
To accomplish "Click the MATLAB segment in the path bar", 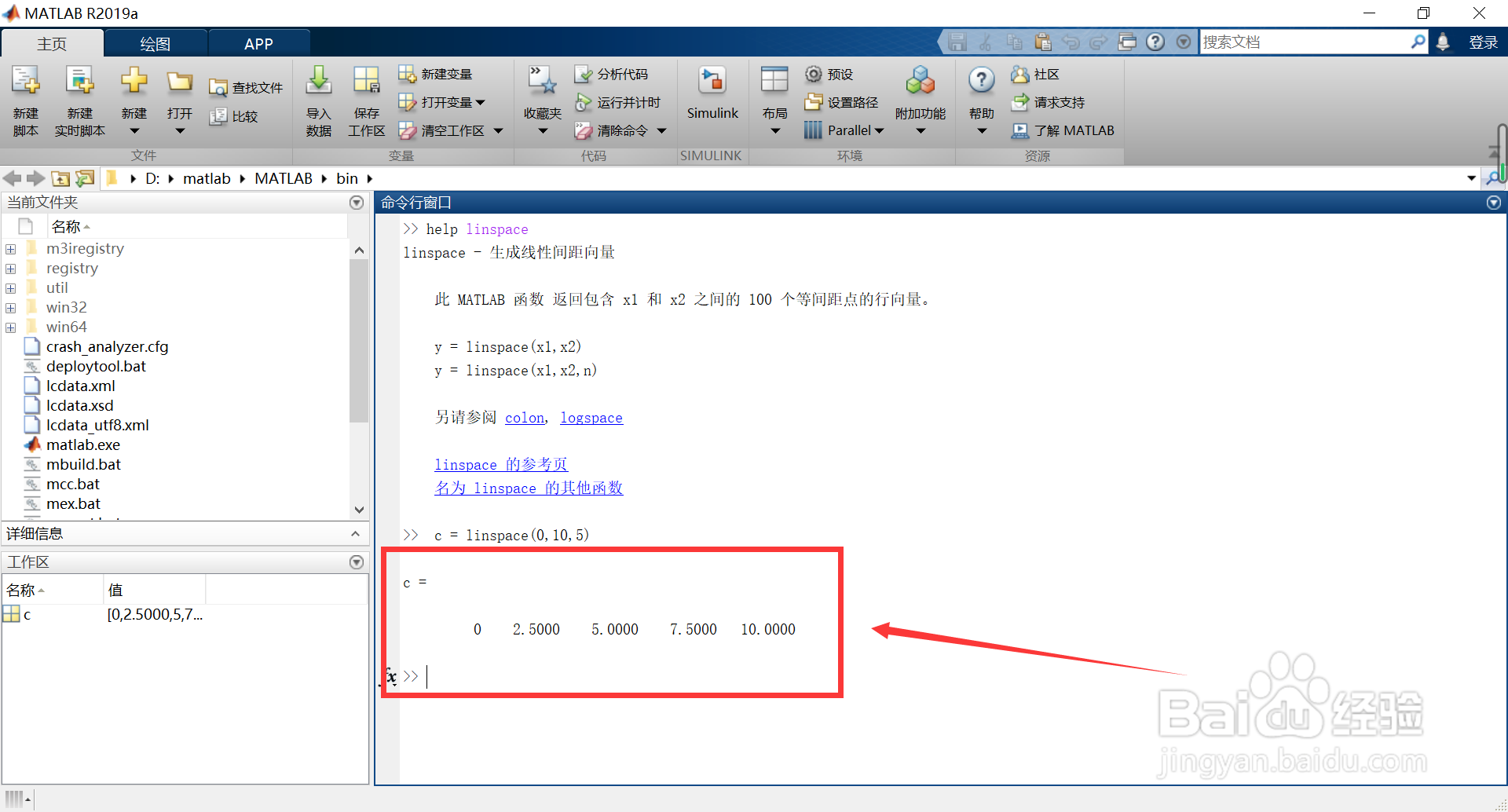I will [x=284, y=178].
